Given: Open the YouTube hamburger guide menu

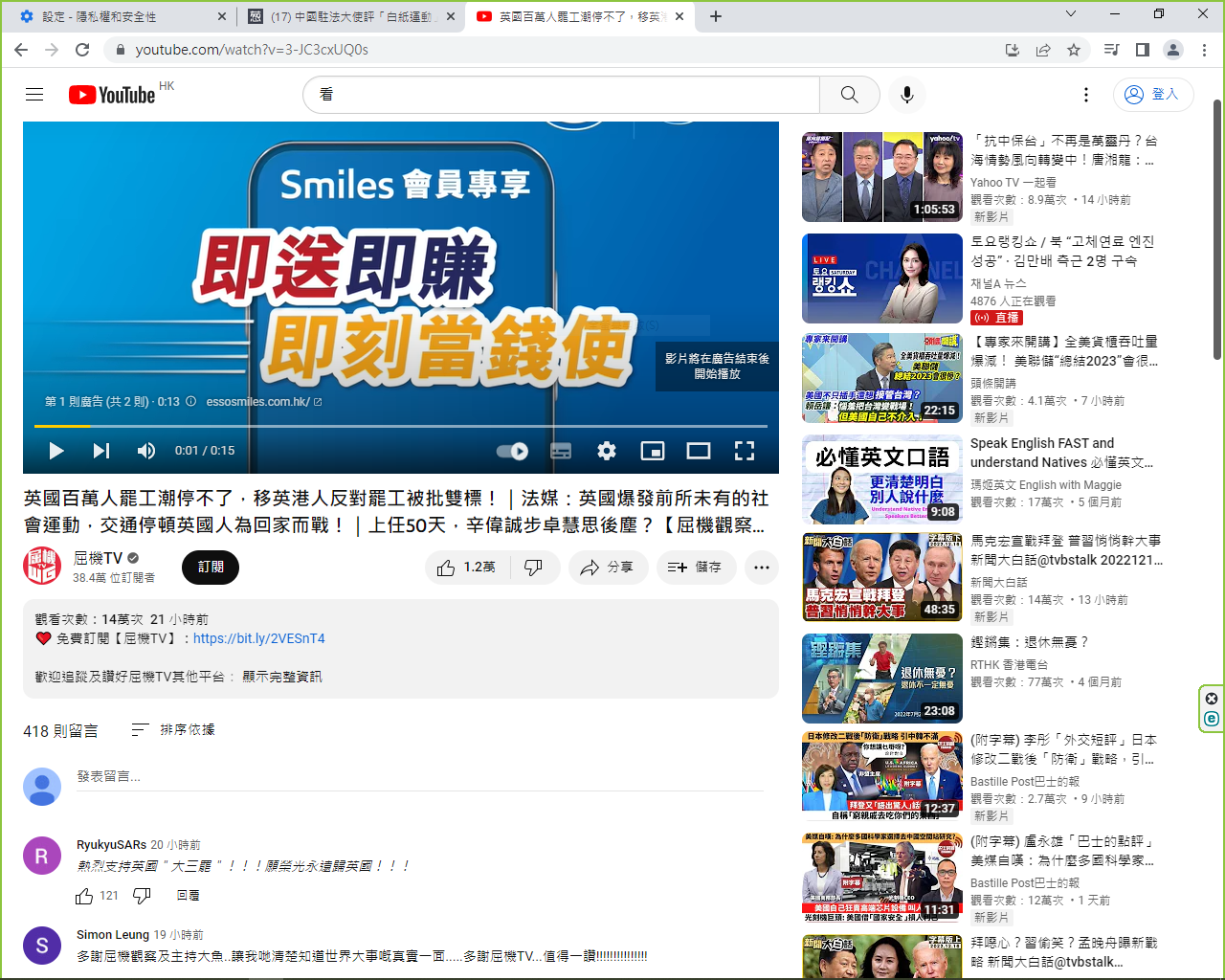Looking at the screenshot, I should [x=34, y=95].
